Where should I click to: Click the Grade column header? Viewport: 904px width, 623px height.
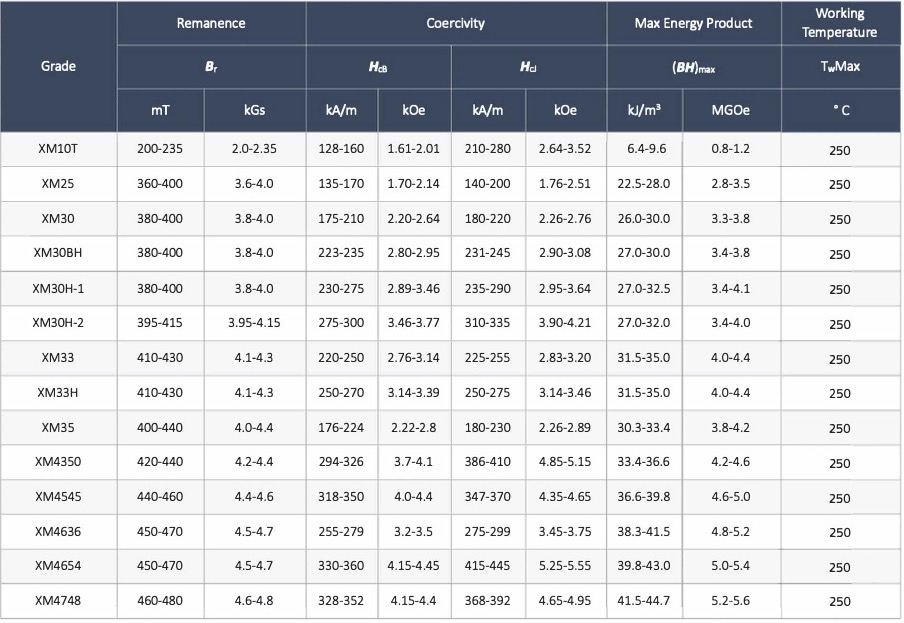[x=58, y=66]
